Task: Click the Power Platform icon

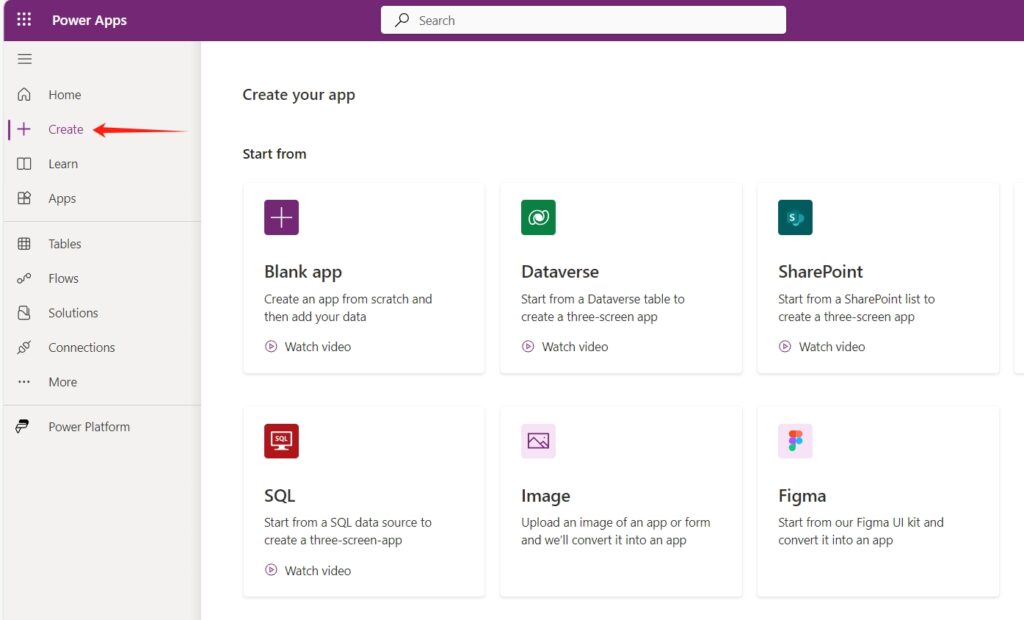Action: (23, 427)
